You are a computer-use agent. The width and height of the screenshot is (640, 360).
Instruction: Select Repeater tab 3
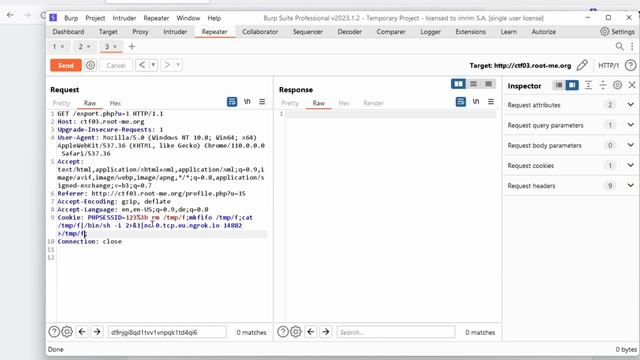(x=111, y=47)
